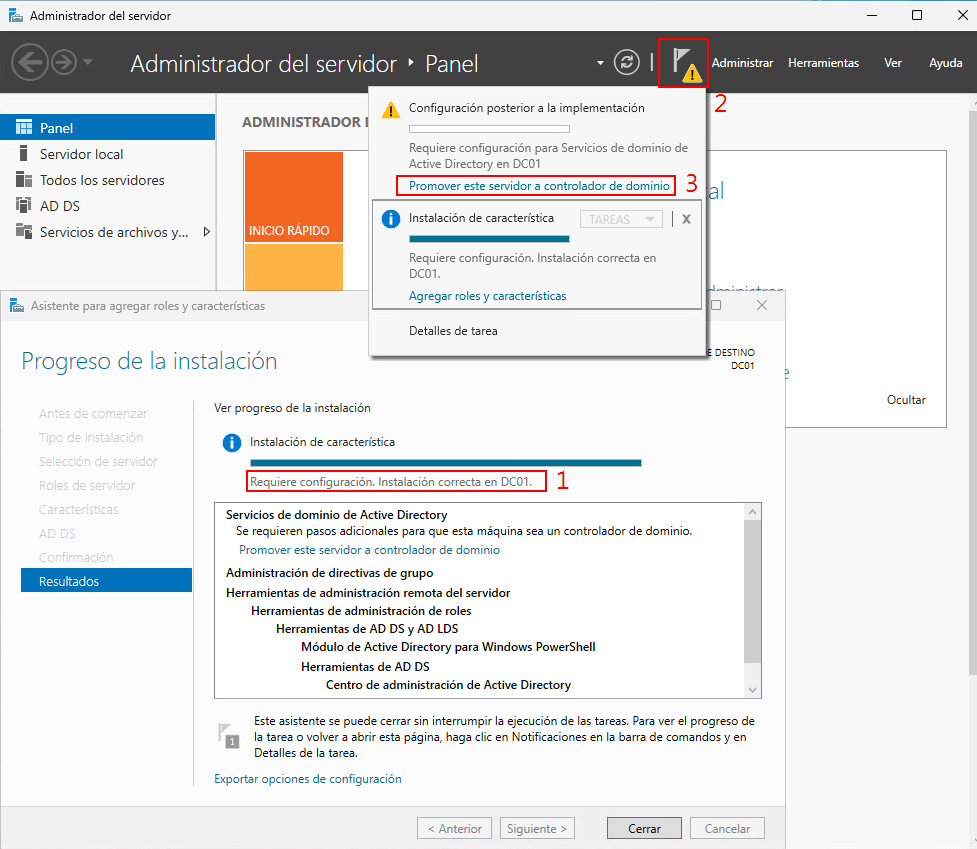The image size is (977, 849).
Task: Click Promover este servidor link in notification
Action: coord(539,186)
